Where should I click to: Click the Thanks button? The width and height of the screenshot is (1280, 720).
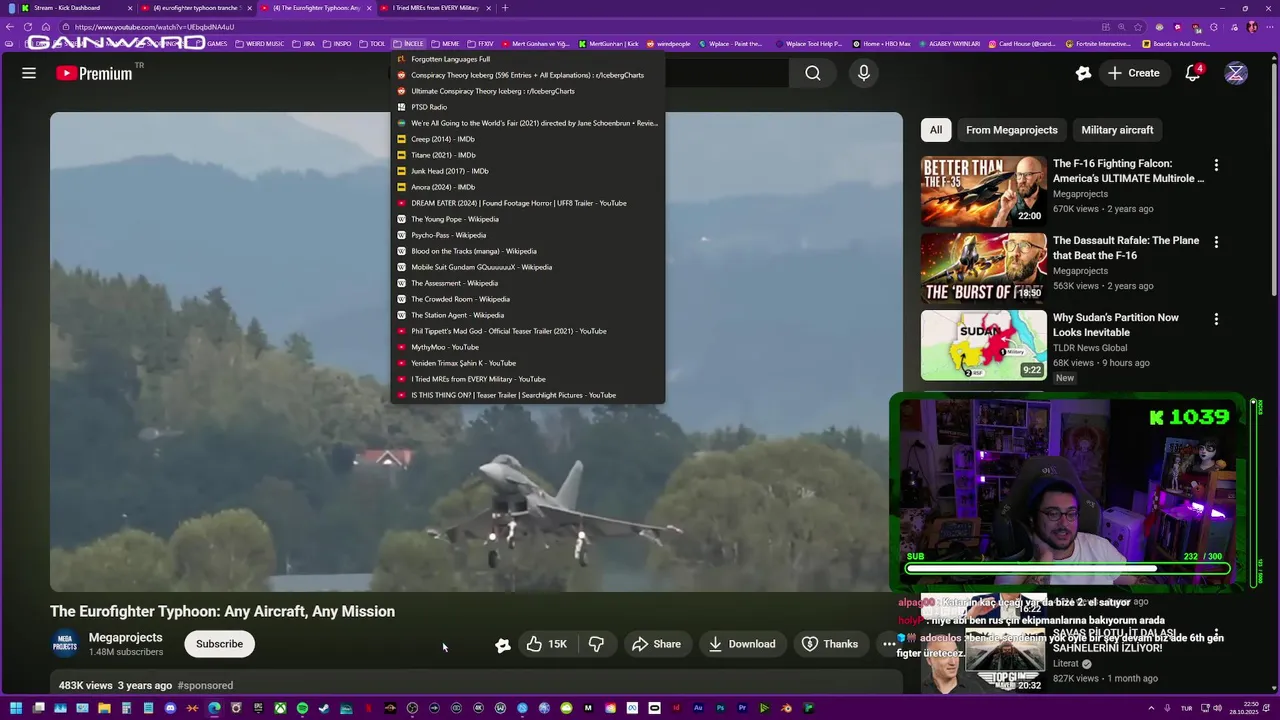click(x=830, y=644)
